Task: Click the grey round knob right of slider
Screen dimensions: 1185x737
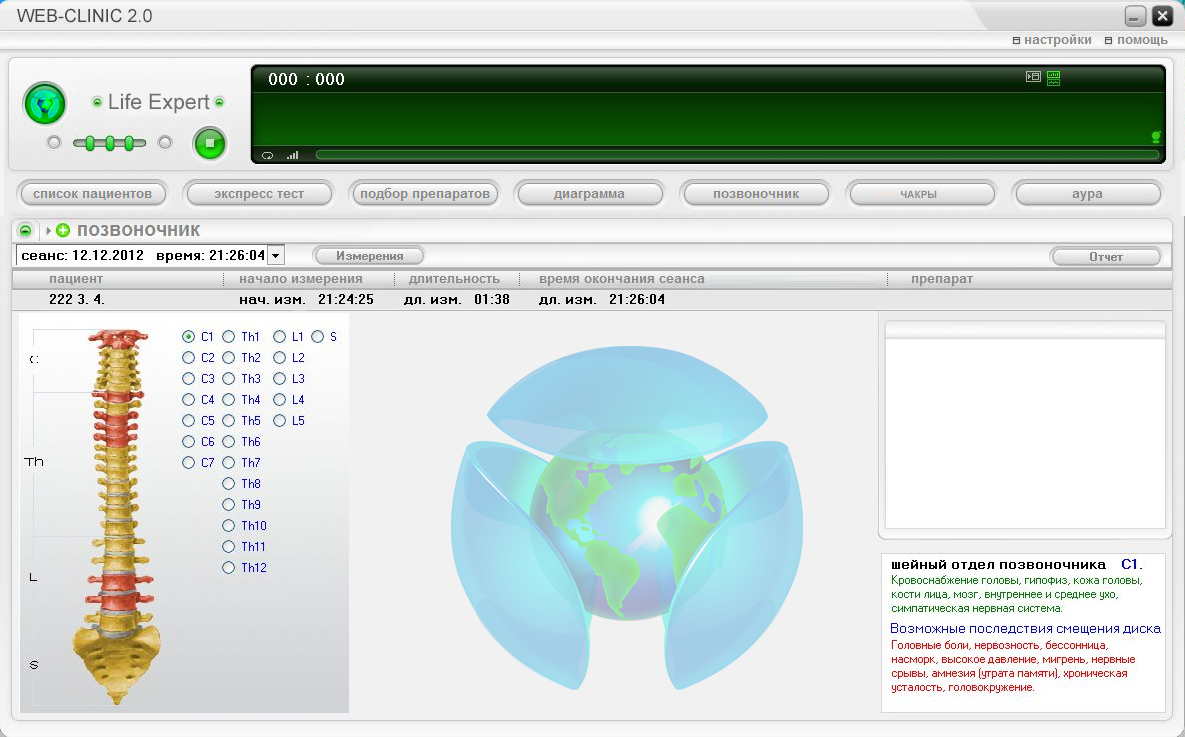Action: (166, 142)
